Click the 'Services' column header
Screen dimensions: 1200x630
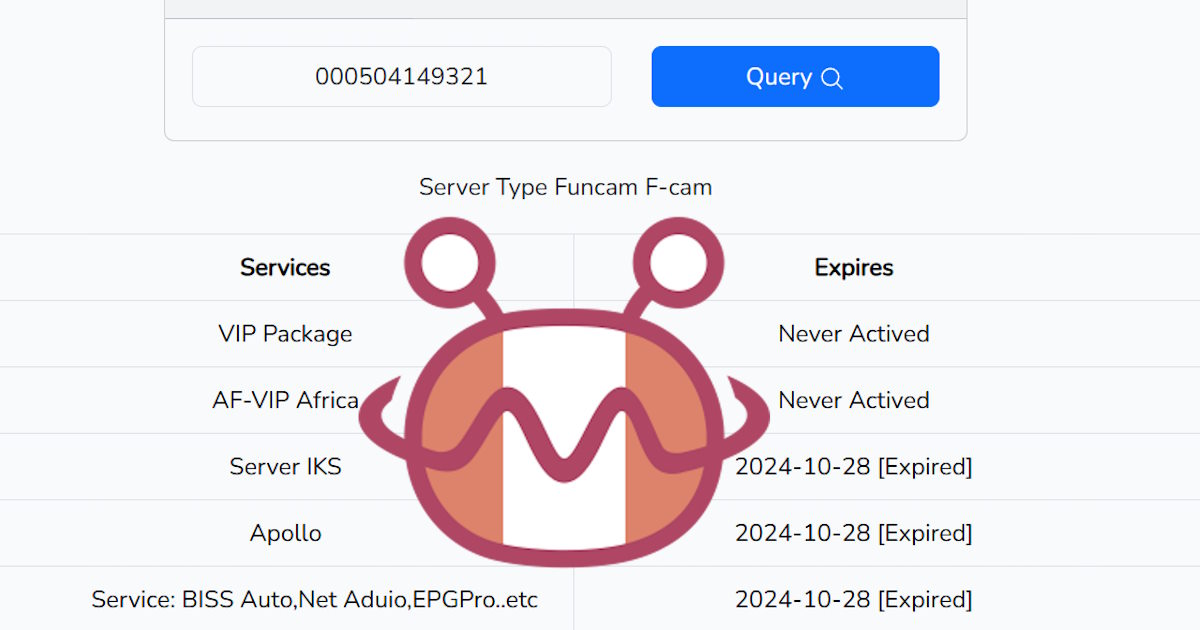tap(285, 267)
